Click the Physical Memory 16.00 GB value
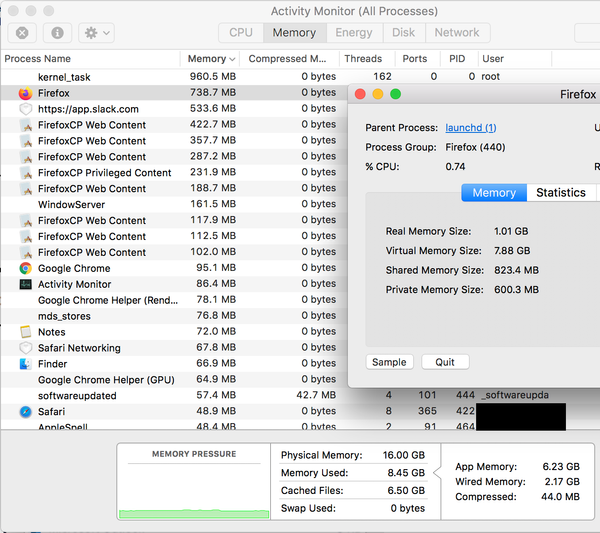 pos(404,455)
